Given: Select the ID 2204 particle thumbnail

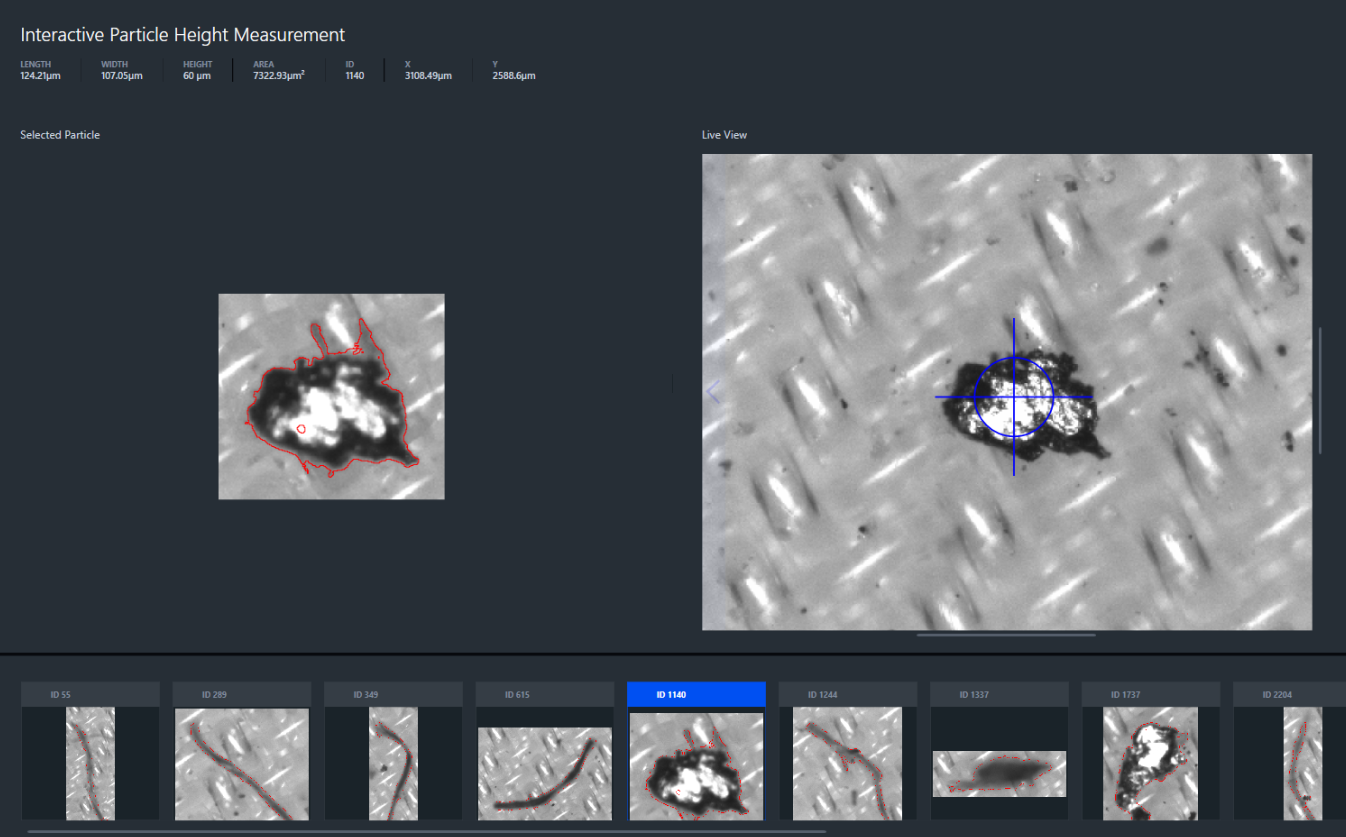Looking at the screenshot, I should [x=1301, y=763].
